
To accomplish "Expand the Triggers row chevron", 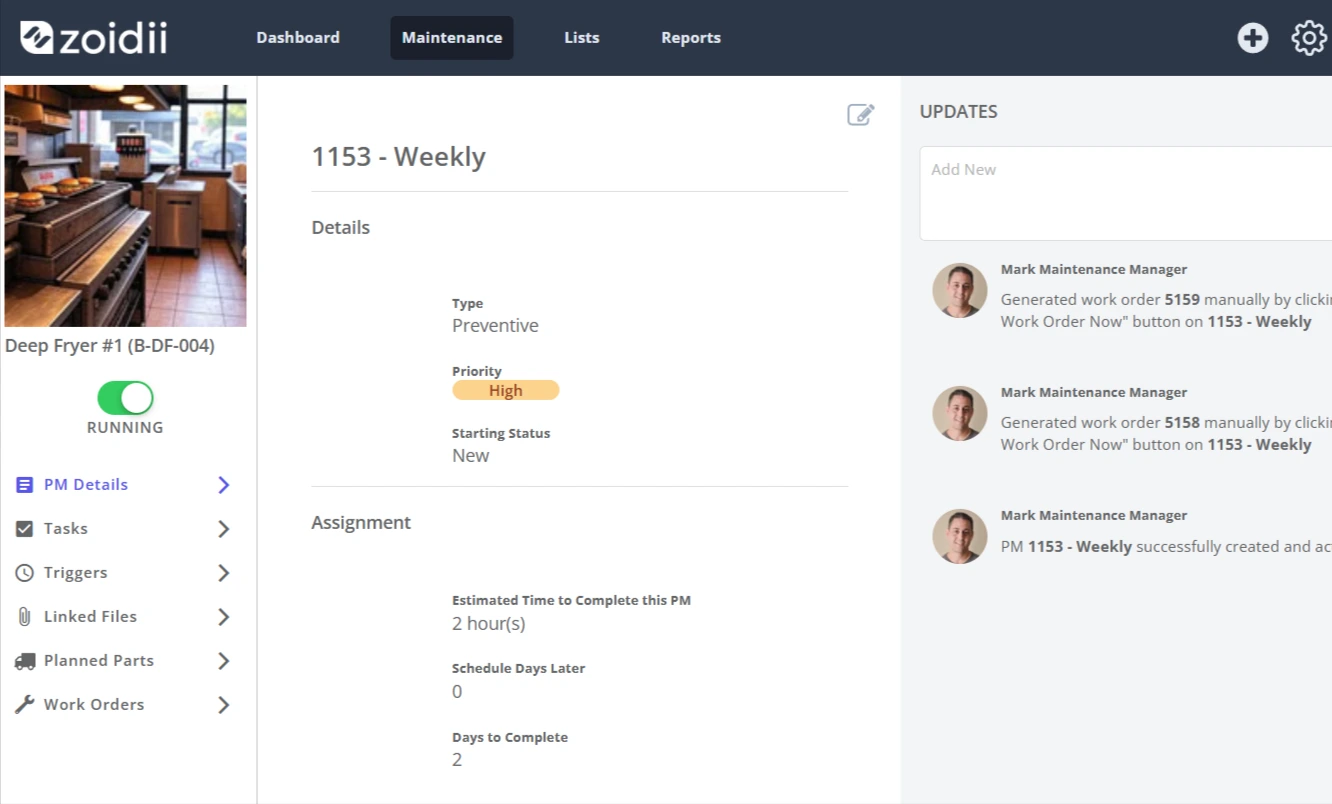I will (x=224, y=572).
